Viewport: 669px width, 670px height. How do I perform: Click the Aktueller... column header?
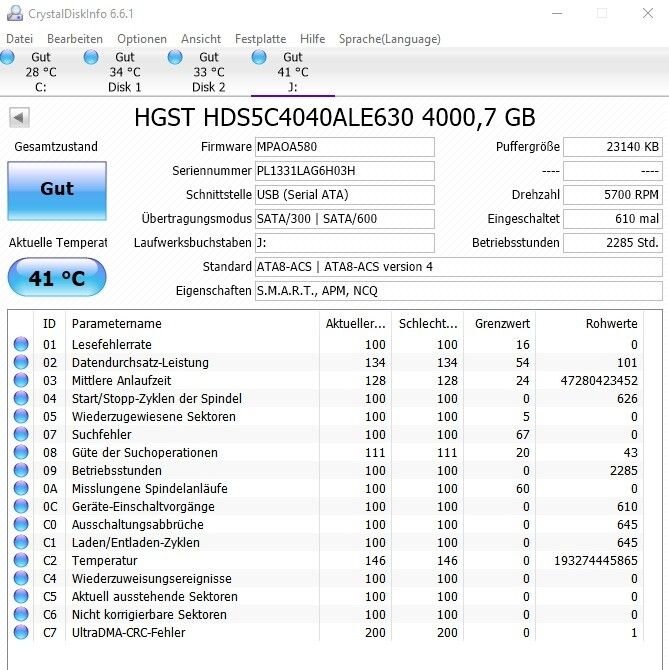tap(355, 323)
